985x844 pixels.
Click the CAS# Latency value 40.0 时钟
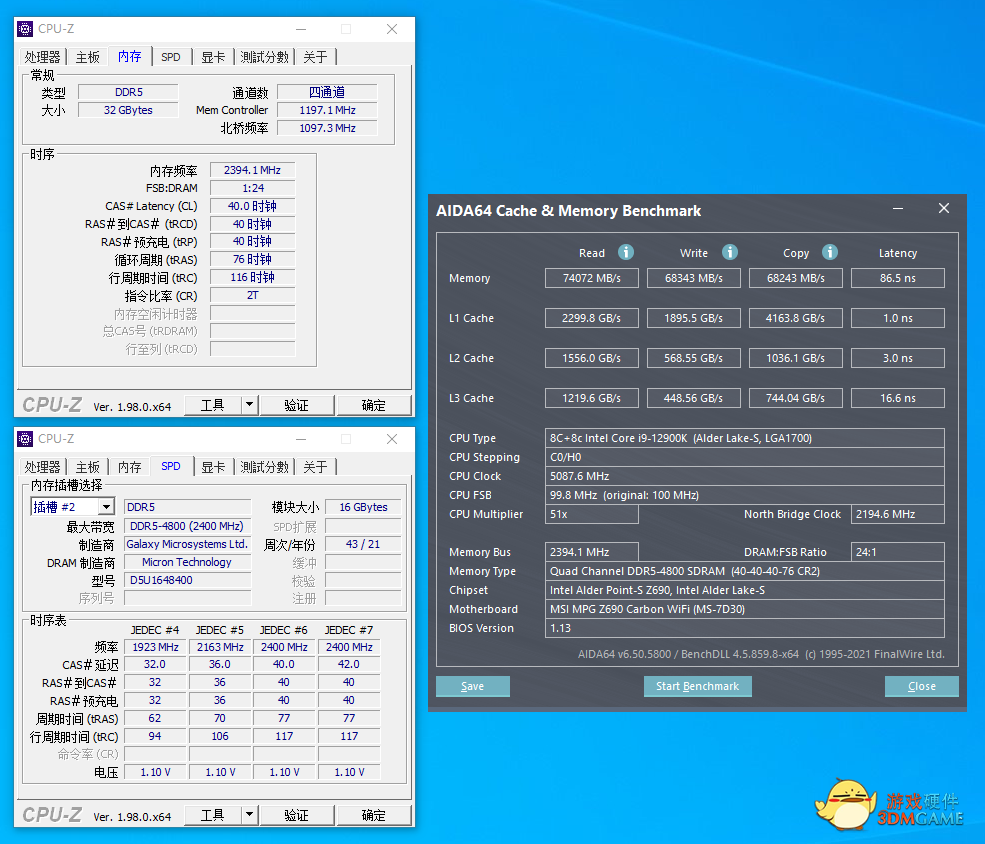pos(253,207)
